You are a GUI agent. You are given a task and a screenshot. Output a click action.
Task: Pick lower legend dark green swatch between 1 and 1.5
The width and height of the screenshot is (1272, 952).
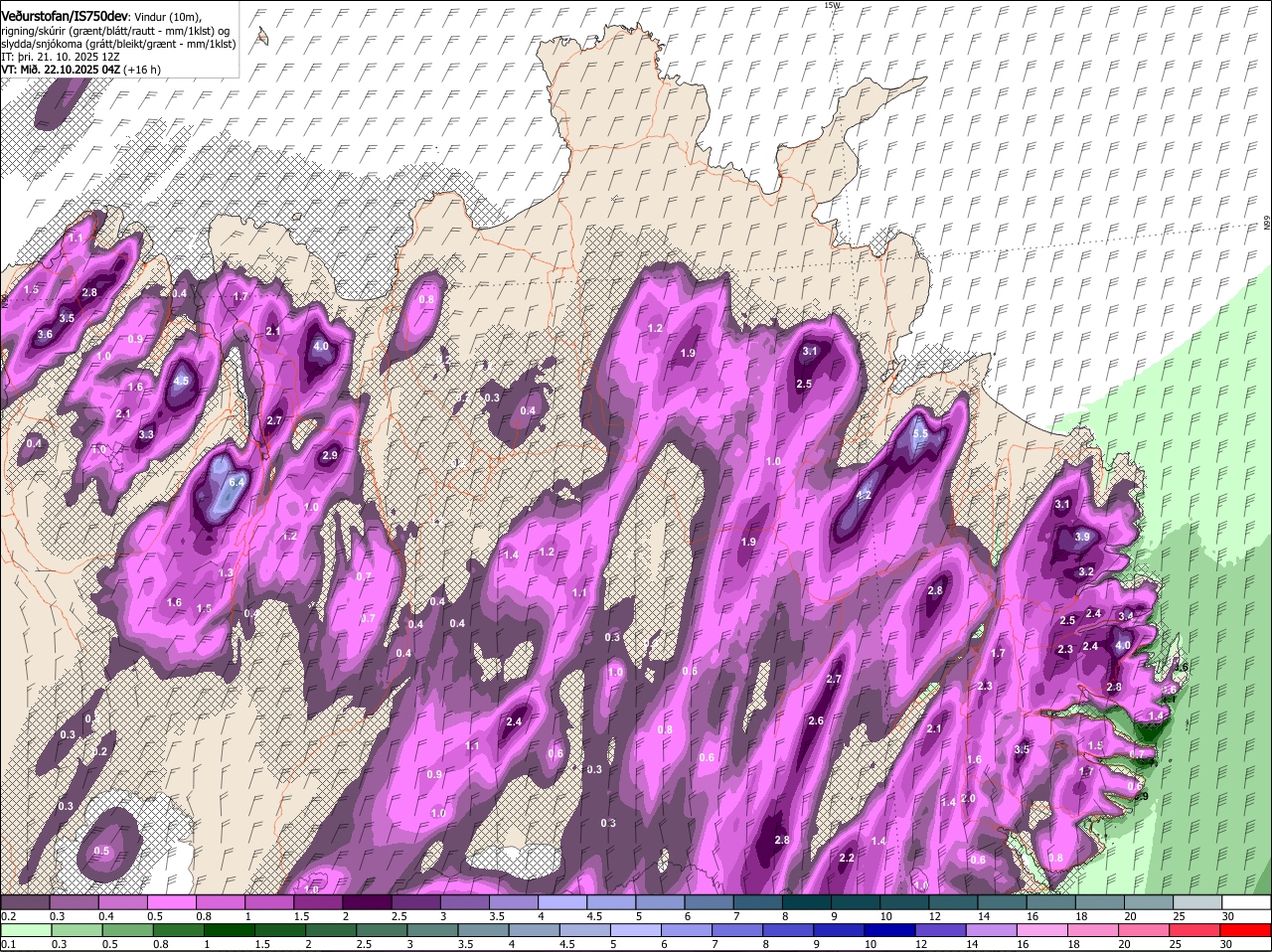(x=231, y=930)
